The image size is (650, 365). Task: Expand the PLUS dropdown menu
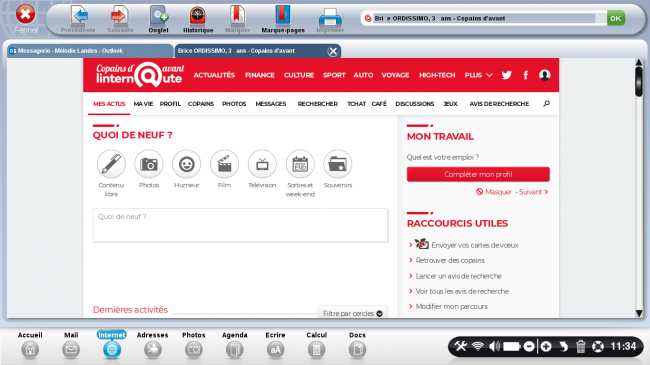click(x=478, y=75)
